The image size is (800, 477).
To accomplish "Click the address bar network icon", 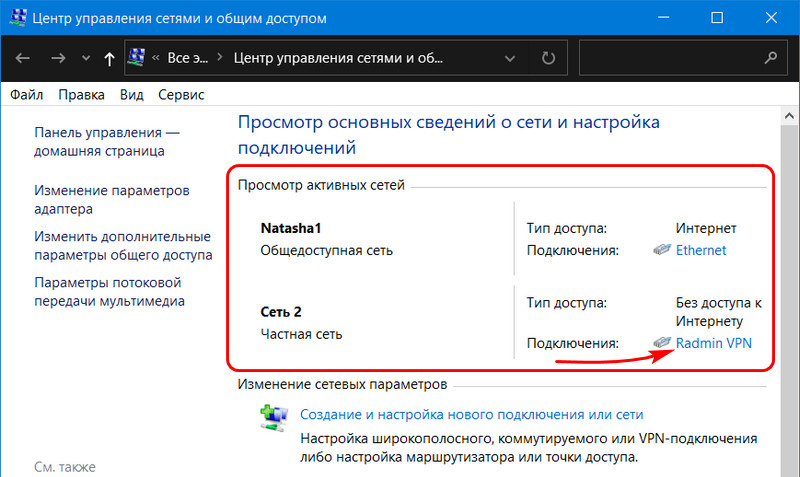I will tap(136, 57).
